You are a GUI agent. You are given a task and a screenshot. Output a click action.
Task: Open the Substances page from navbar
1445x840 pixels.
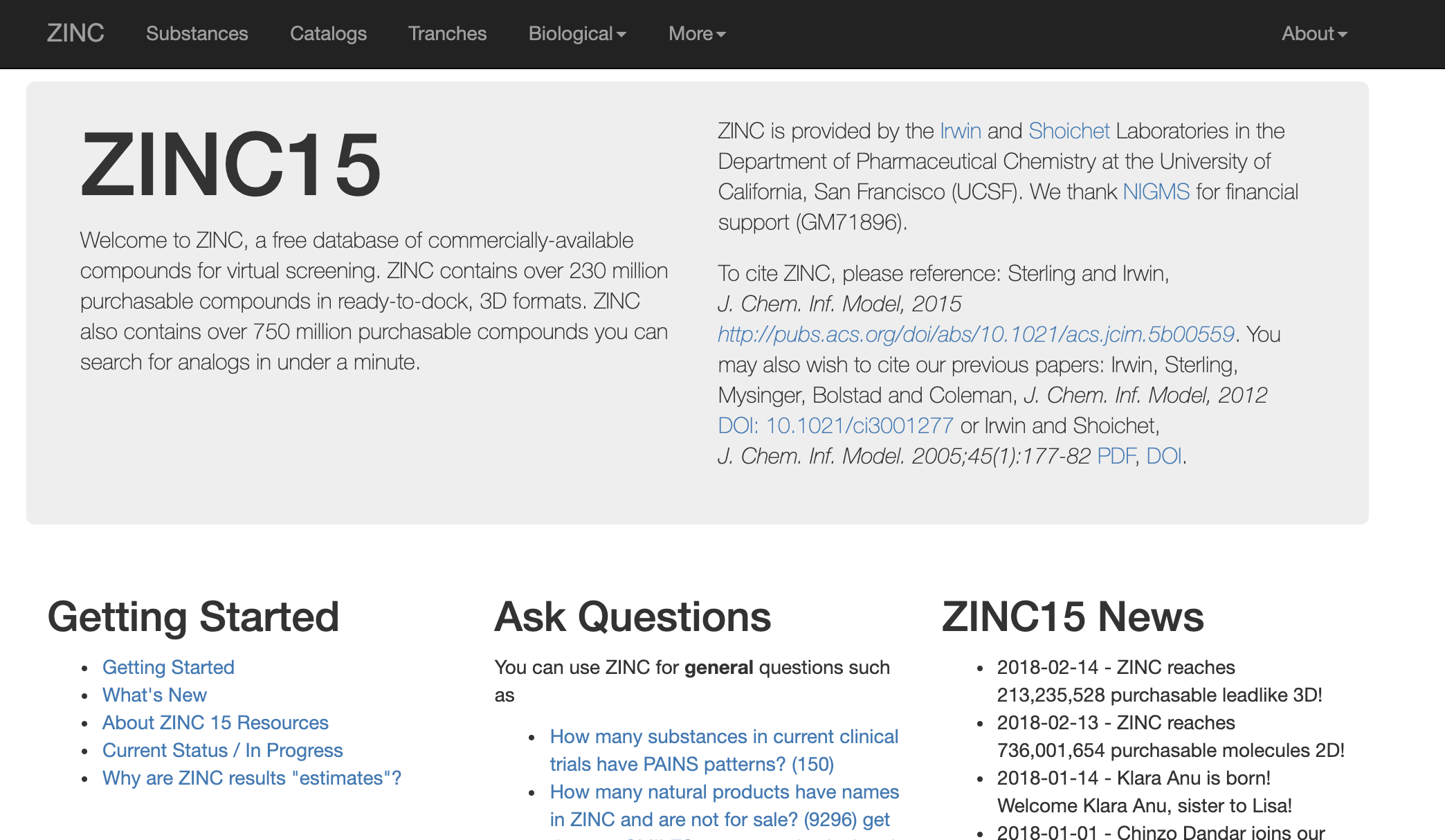click(x=197, y=33)
